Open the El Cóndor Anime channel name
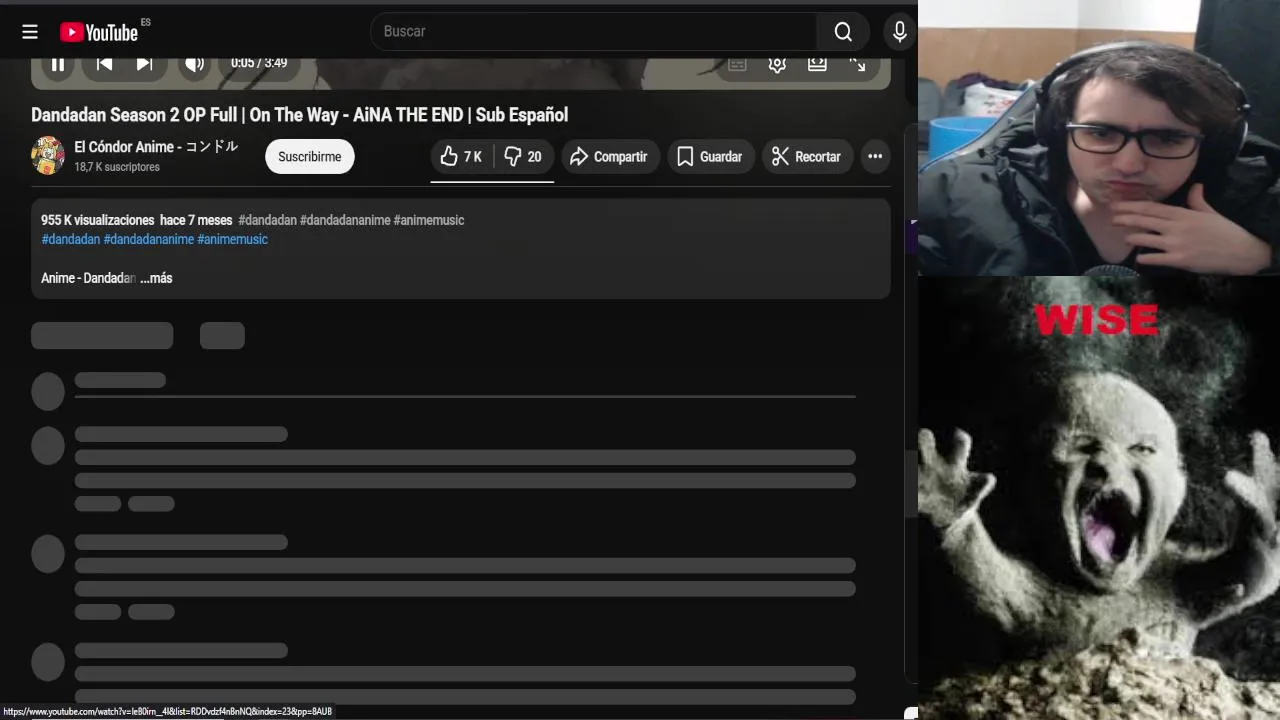 tap(156, 147)
